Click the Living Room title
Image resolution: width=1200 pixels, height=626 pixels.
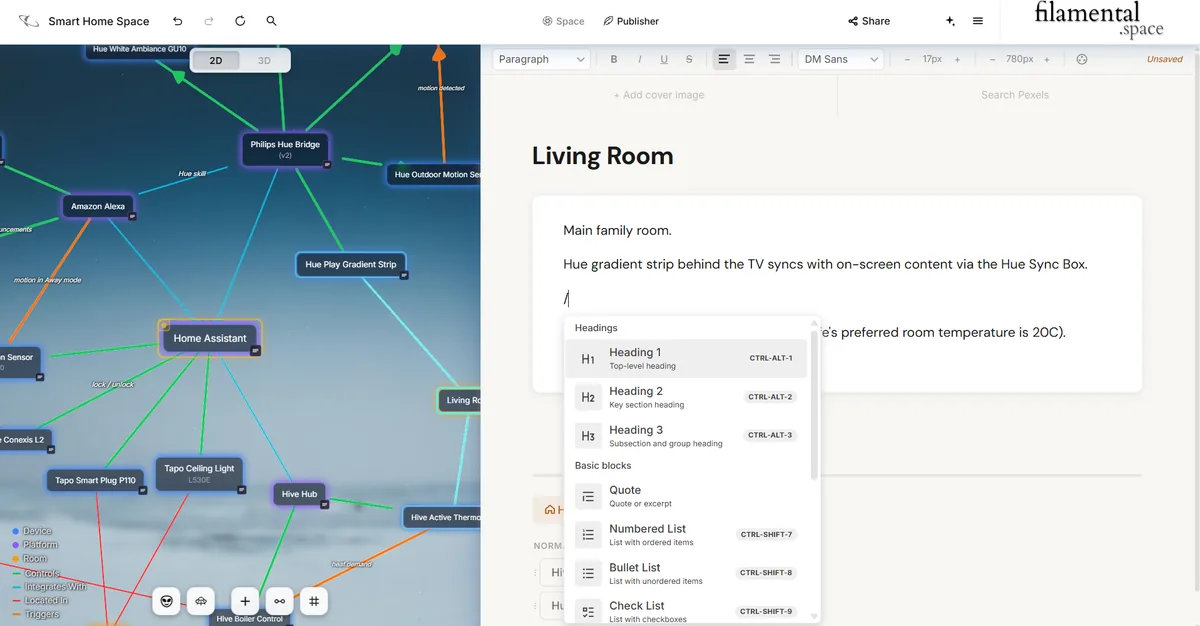tap(602, 156)
